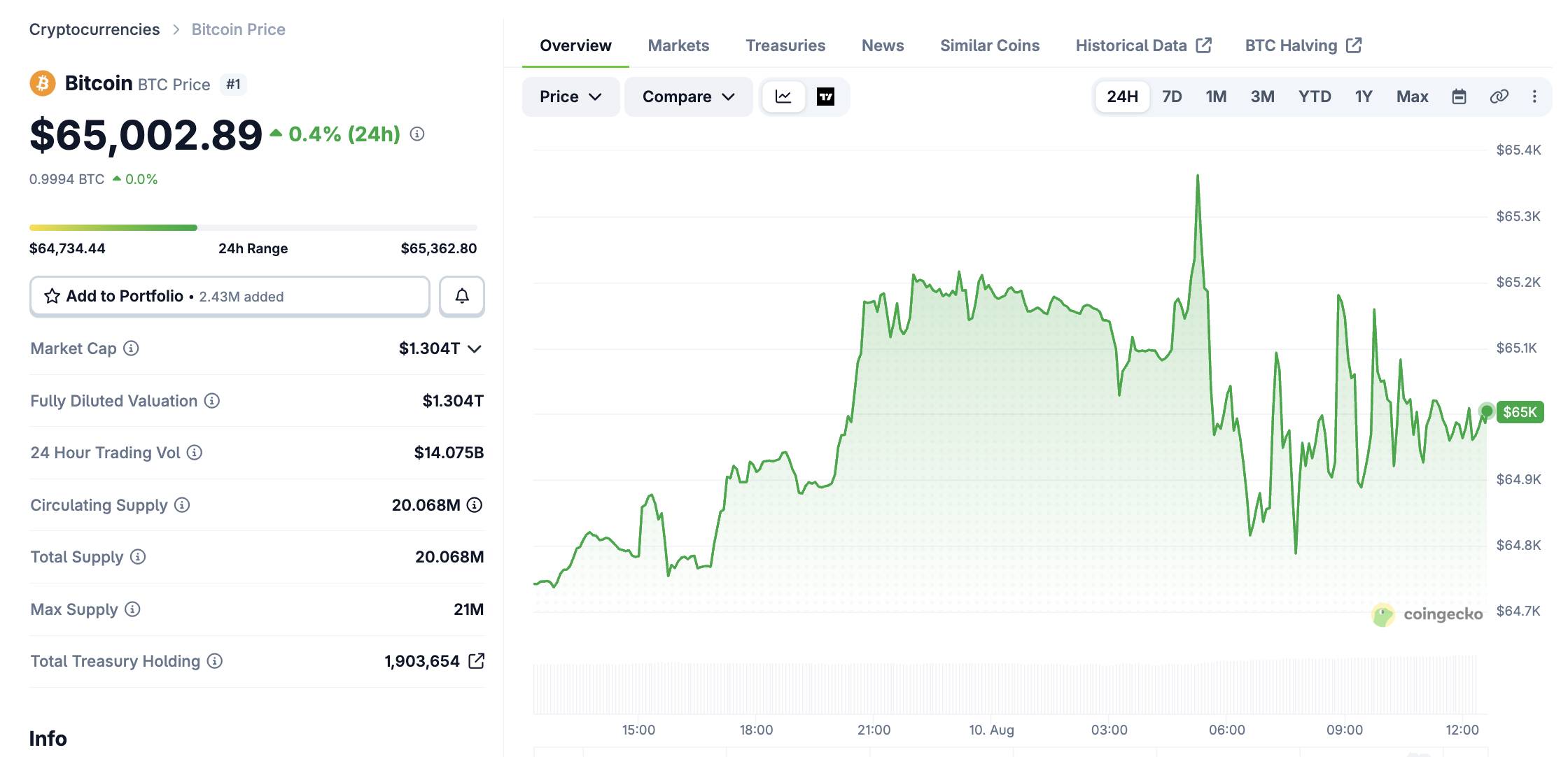Select the 1Y time range
Image resolution: width=1568 pixels, height=757 pixels.
click(x=1364, y=97)
